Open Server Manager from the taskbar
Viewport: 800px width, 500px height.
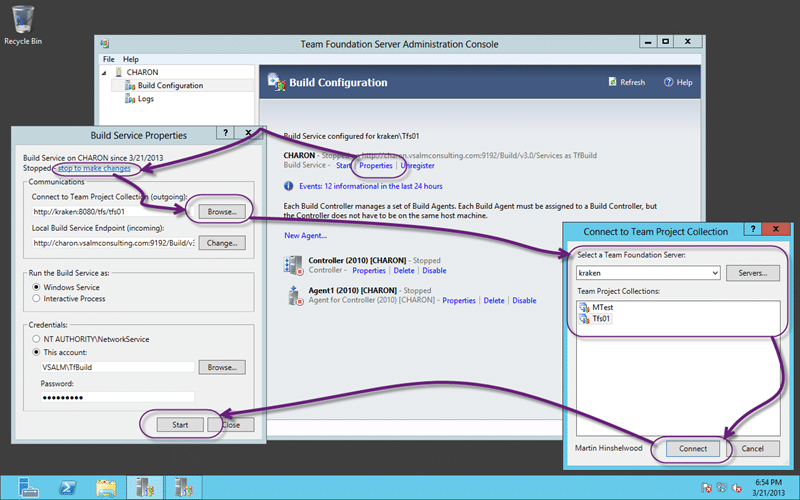28,488
